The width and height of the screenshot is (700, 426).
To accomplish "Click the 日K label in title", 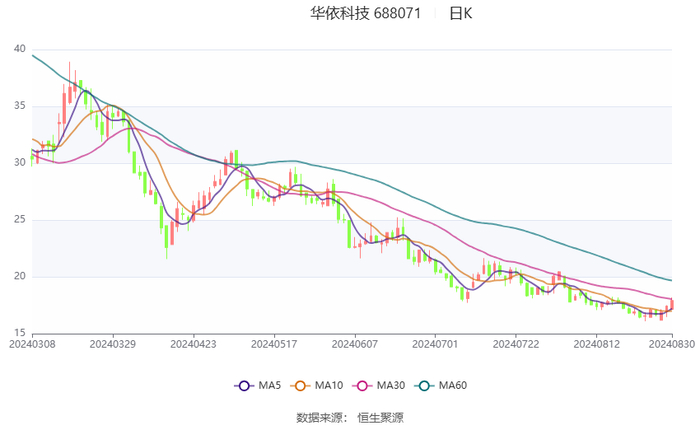I will pyautogui.click(x=460, y=13).
